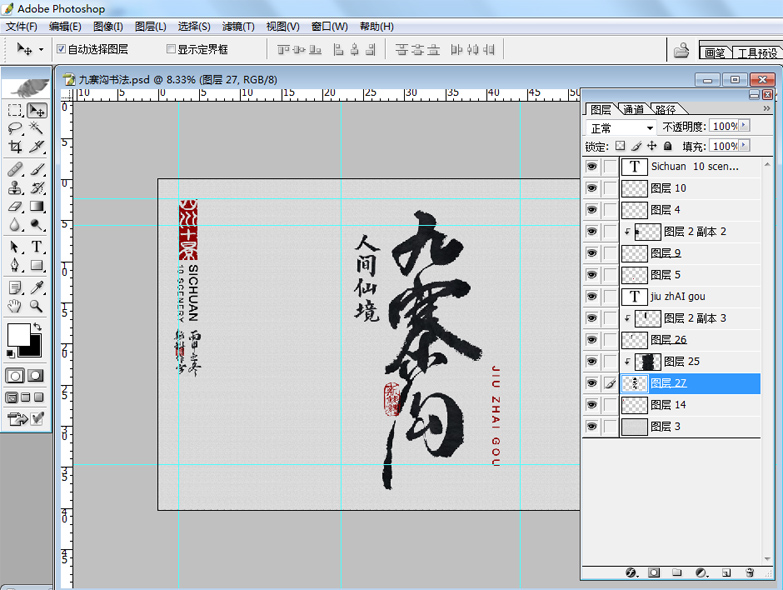Screen dimensions: 783x590
Task: Open the 不透明度 opacity slider arrow
Action: pyautogui.click(x=744, y=126)
